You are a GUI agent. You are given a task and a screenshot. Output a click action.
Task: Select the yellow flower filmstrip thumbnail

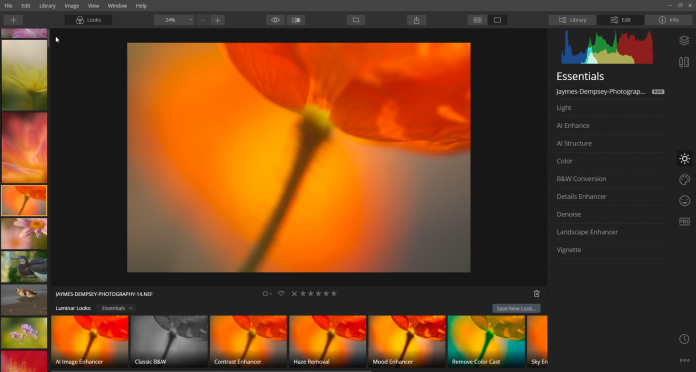coord(24,75)
